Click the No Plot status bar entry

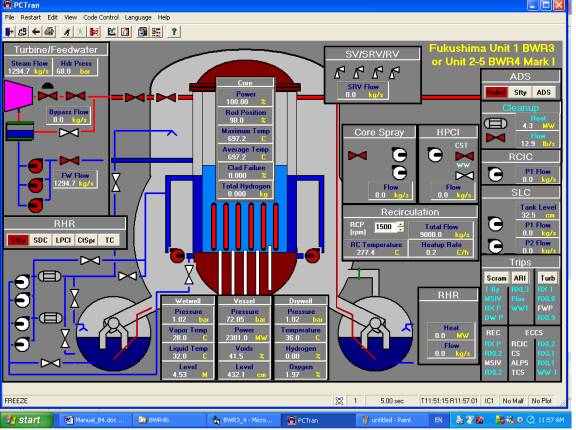tap(541, 401)
